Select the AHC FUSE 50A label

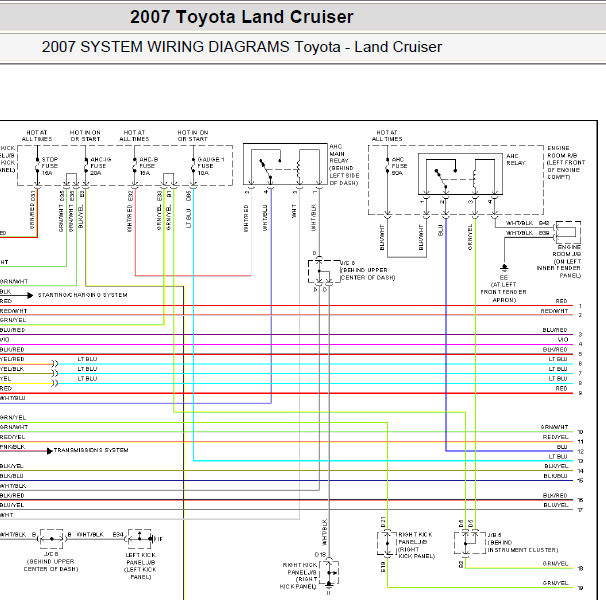(x=399, y=166)
